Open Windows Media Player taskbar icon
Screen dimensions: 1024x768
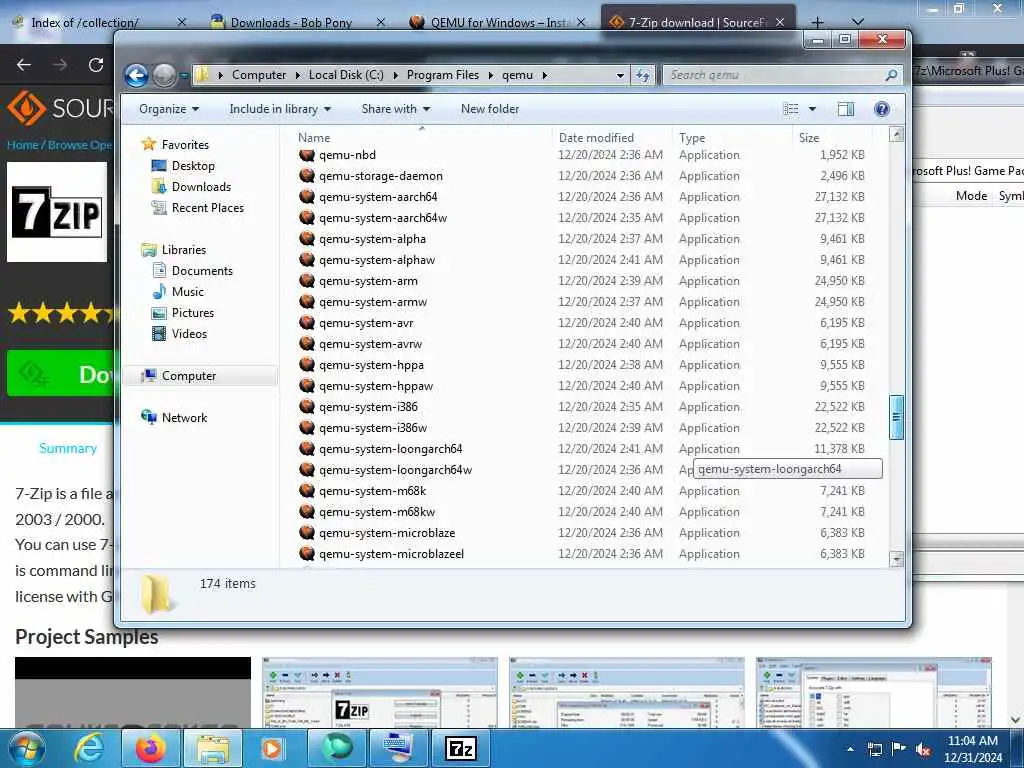click(x=272, y=748)
